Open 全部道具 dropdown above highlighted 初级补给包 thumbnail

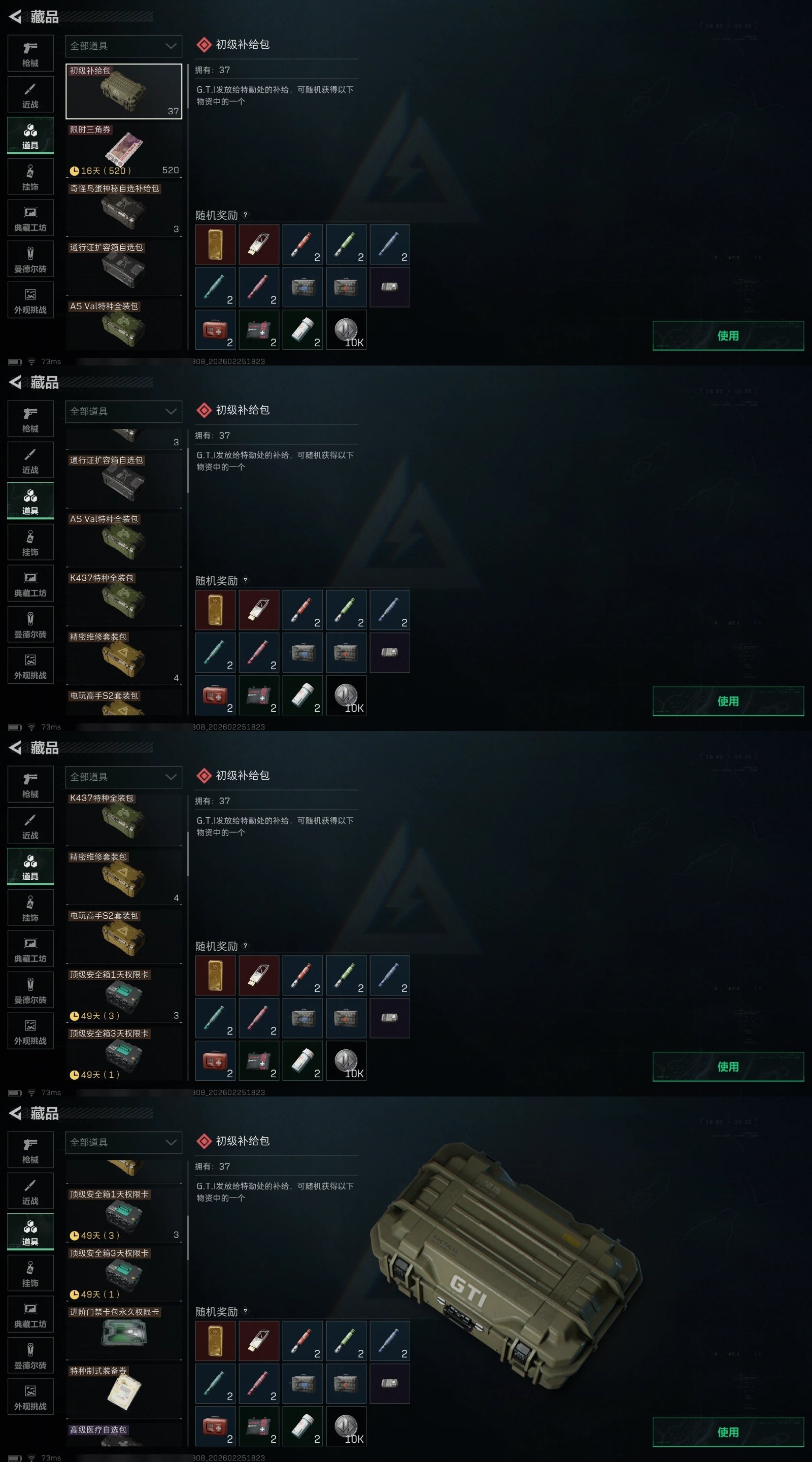124,46
